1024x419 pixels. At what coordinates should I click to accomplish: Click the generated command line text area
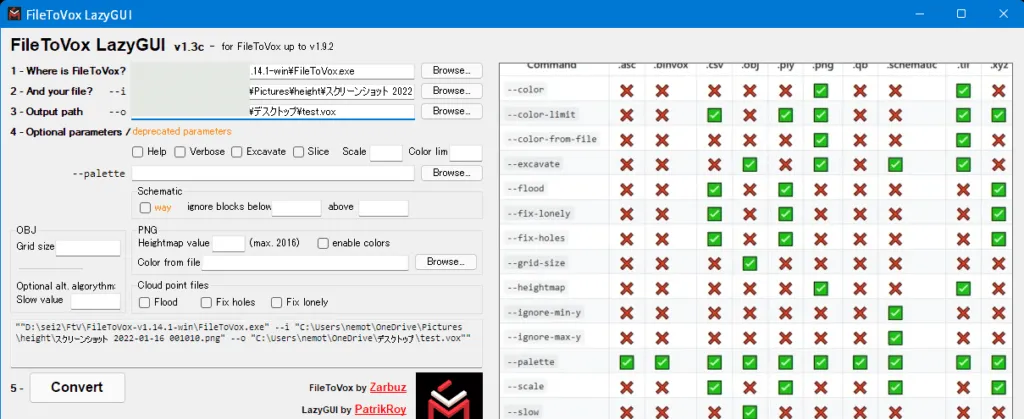click(x=247, y=343)
